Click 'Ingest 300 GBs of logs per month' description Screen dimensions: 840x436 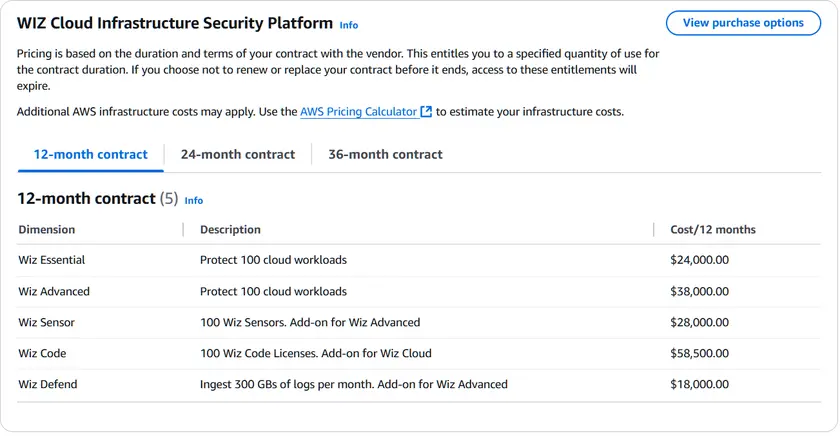[354, 385]
